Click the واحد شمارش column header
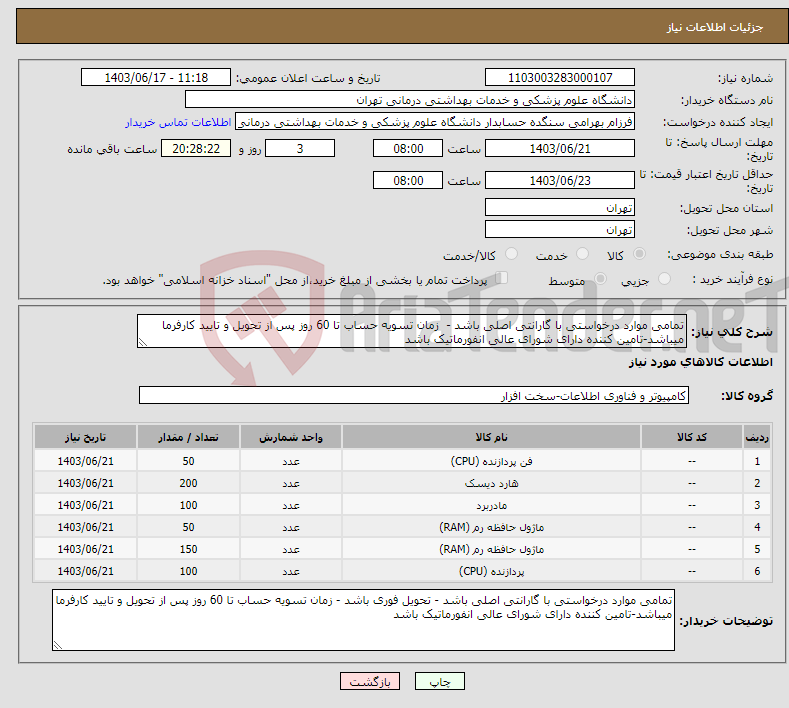Image resolution: width=789 pixels, height=708 pixels. tap(291, 437)
